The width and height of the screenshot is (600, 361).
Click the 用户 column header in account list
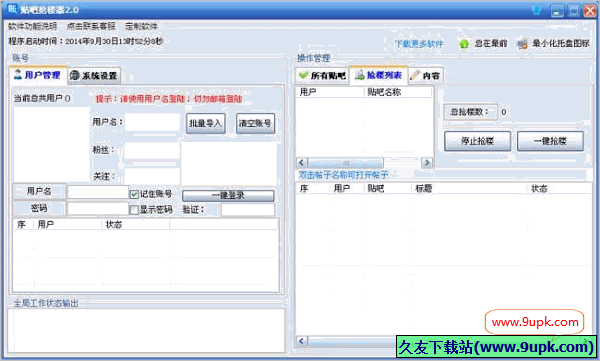[67, 225]
